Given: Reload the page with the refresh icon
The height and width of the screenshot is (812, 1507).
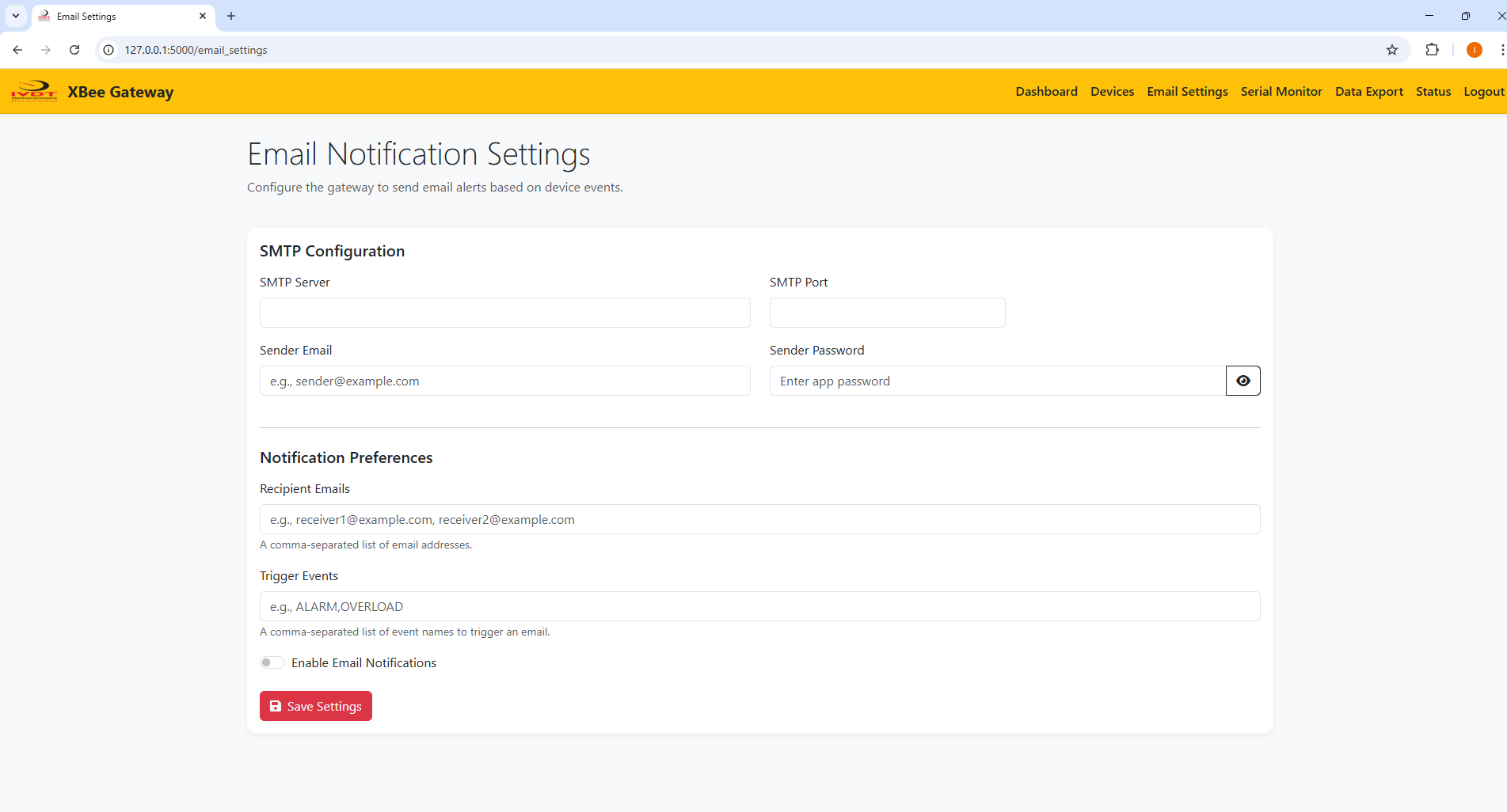Looking at the screenshot, I should pyautogui.click(x=74, y=50).
